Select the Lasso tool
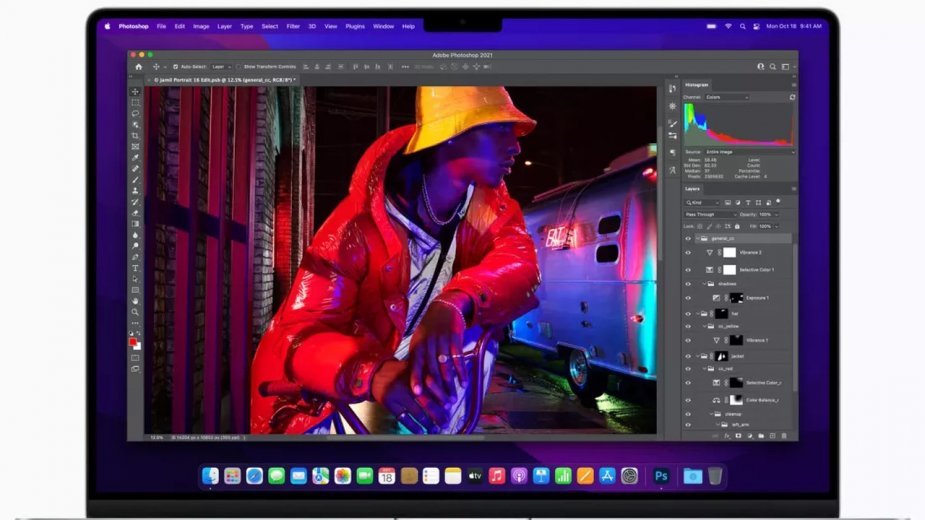Image resolution: width=925 pixels, height=520 pixels. pos(135,113)
